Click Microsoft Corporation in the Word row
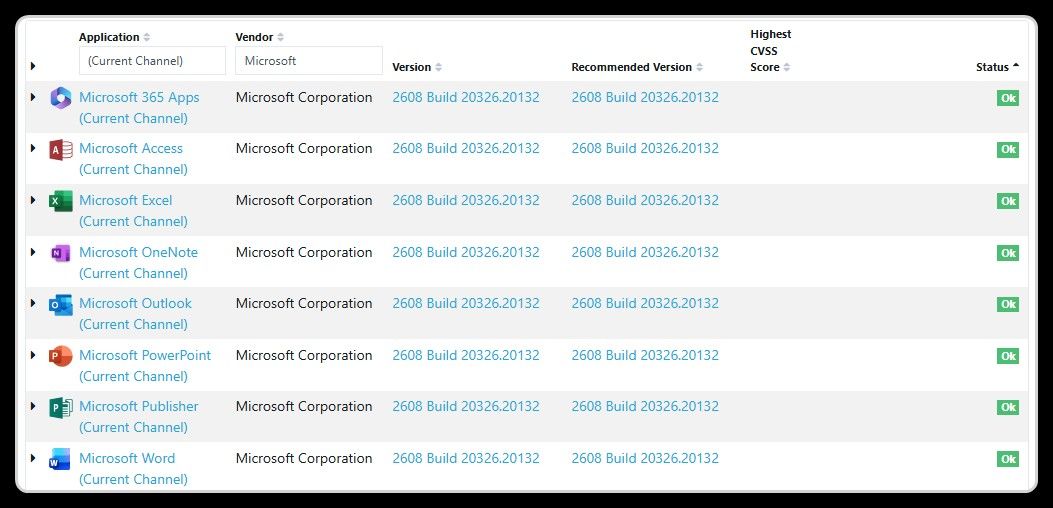This screenshot has height=508, width=1053. coord(304,458)
